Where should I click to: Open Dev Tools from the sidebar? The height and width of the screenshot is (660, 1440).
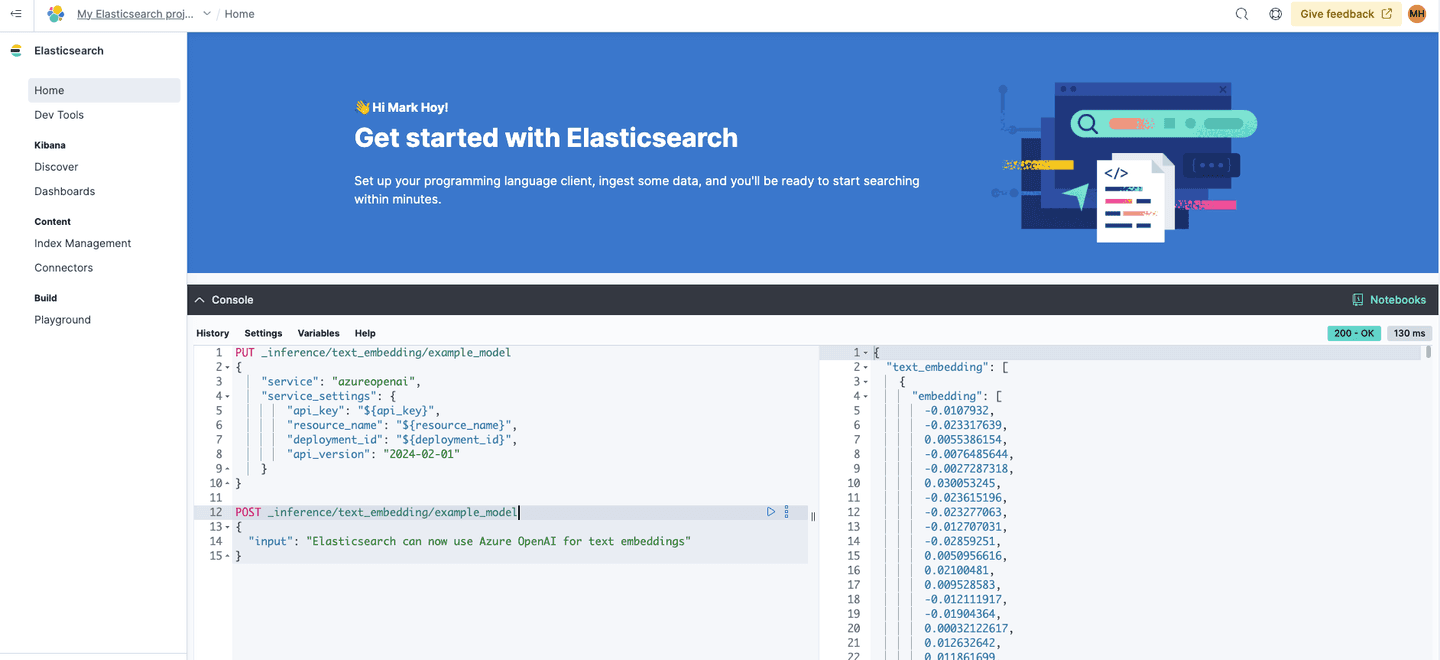pyautogui.click(x=60, y=114)
